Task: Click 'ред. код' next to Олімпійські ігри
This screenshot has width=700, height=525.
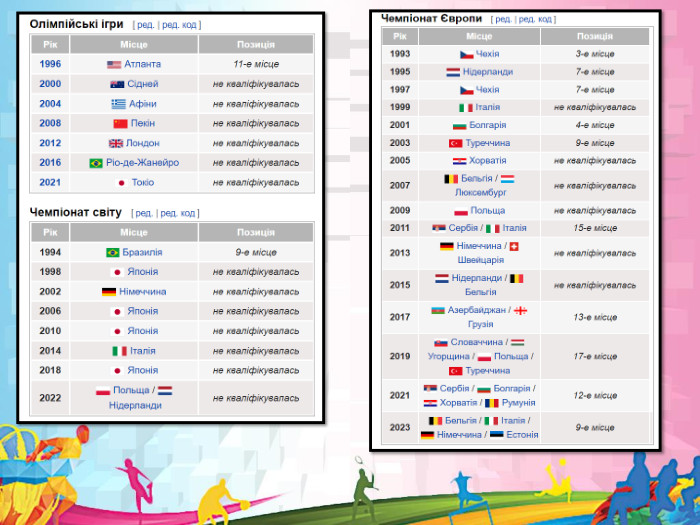Action: [179, 24]
